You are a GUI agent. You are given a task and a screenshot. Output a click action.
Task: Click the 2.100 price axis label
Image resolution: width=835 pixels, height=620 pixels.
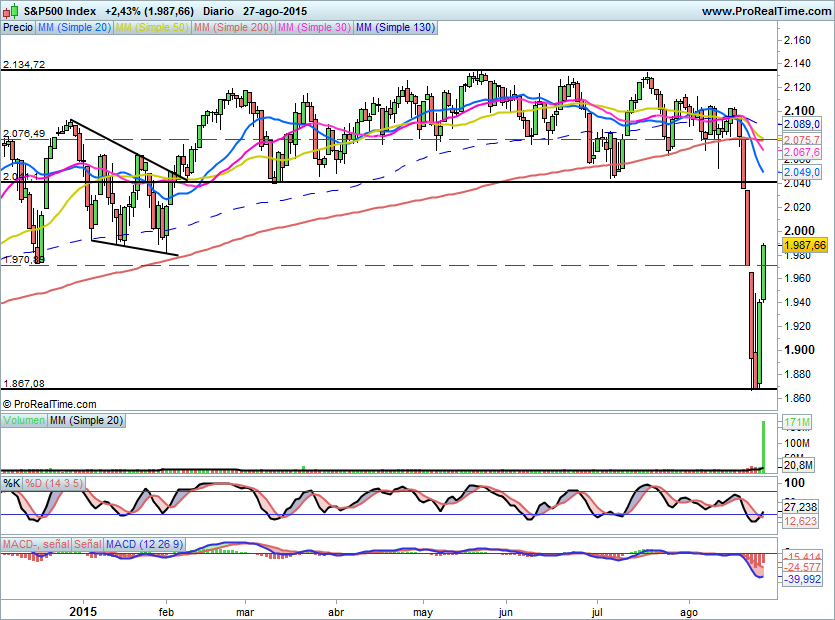click(799, 110)
